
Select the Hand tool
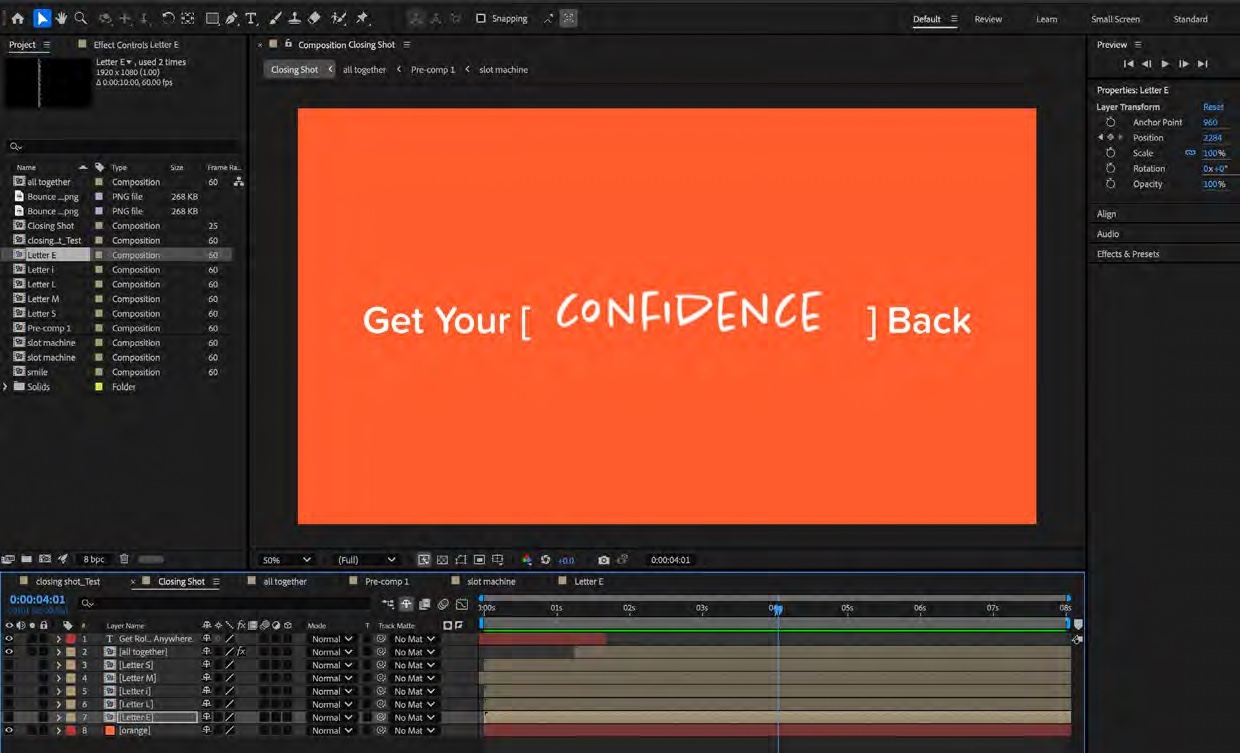pyautogui.click(x=61, y=18)
